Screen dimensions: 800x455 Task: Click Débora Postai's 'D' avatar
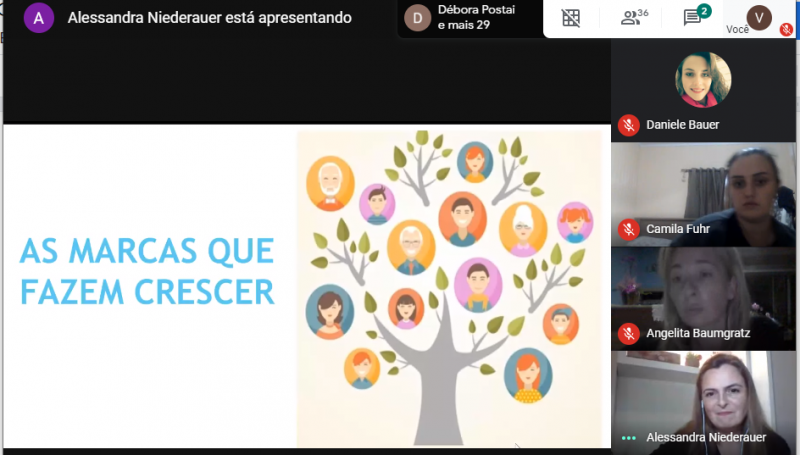click(x=417, y=18)
